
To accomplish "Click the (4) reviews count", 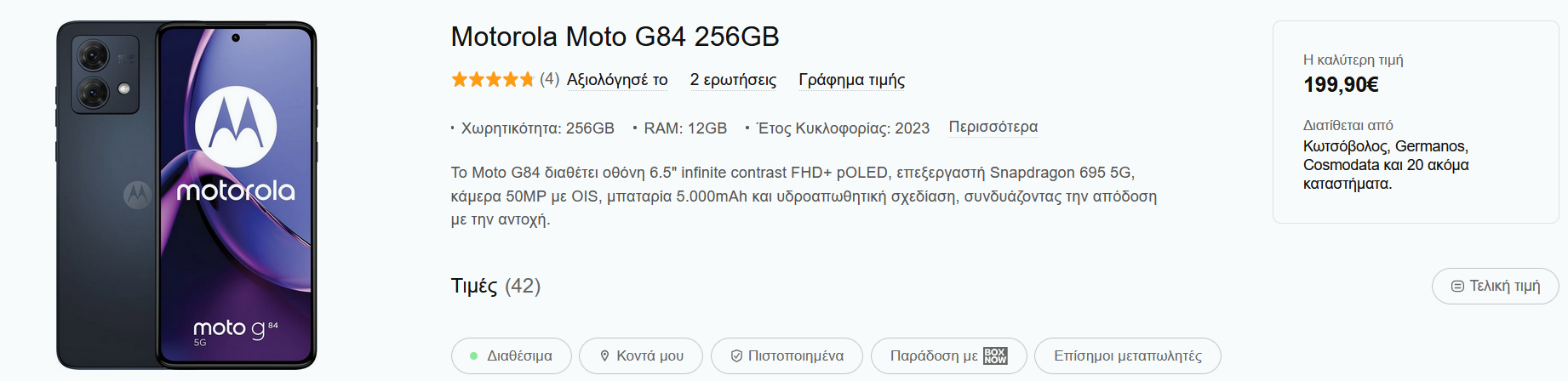I will pyautogui.click(x=549, y=80).
